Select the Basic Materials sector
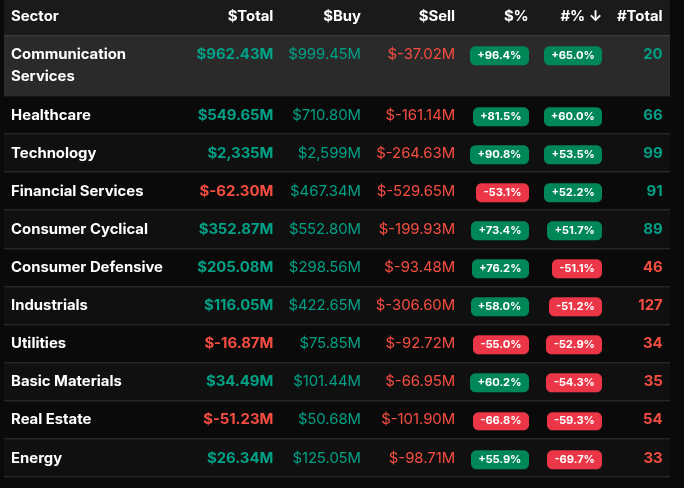 tap(66, 381)
